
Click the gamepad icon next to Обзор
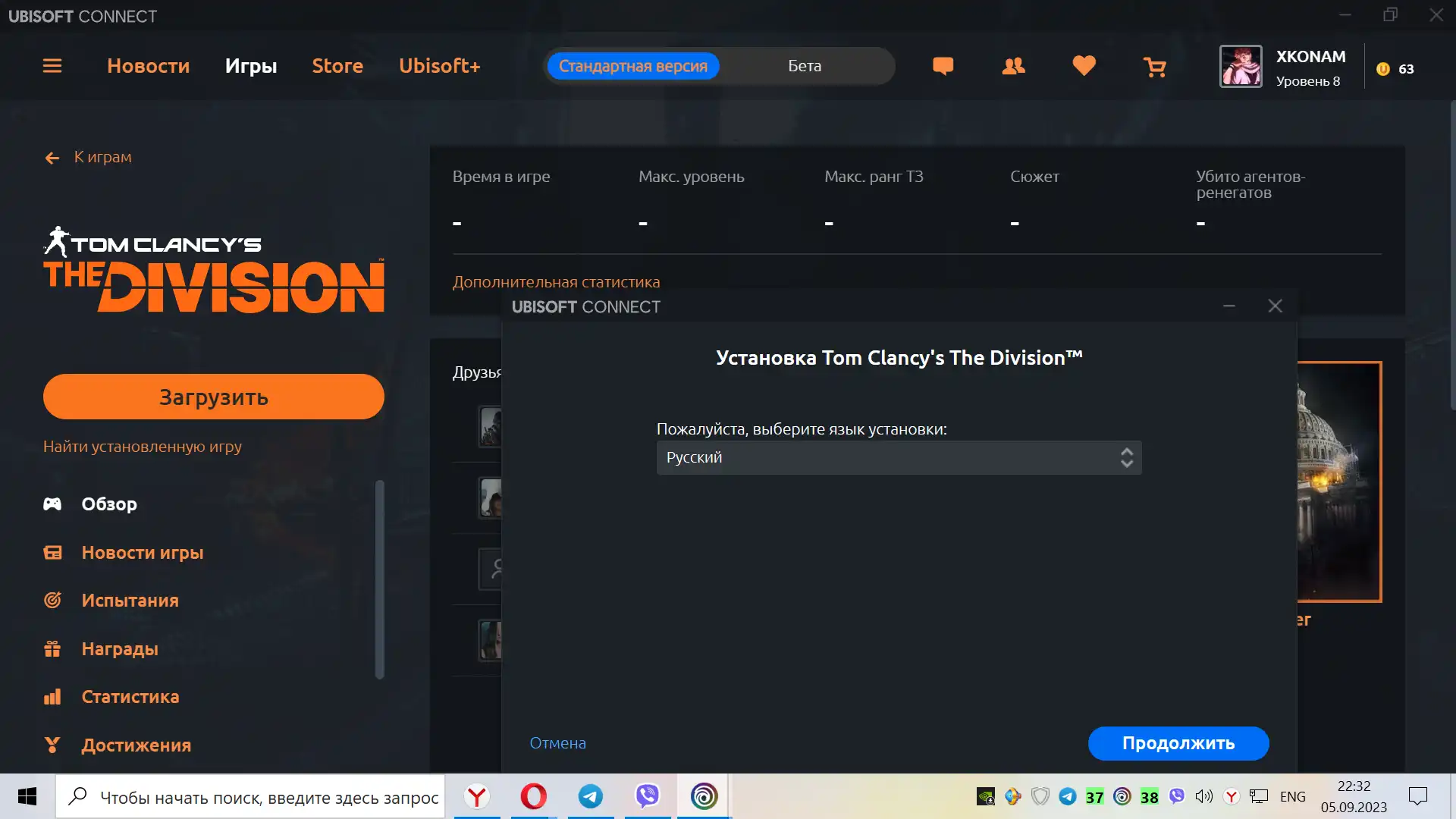[x=52, y=504]
